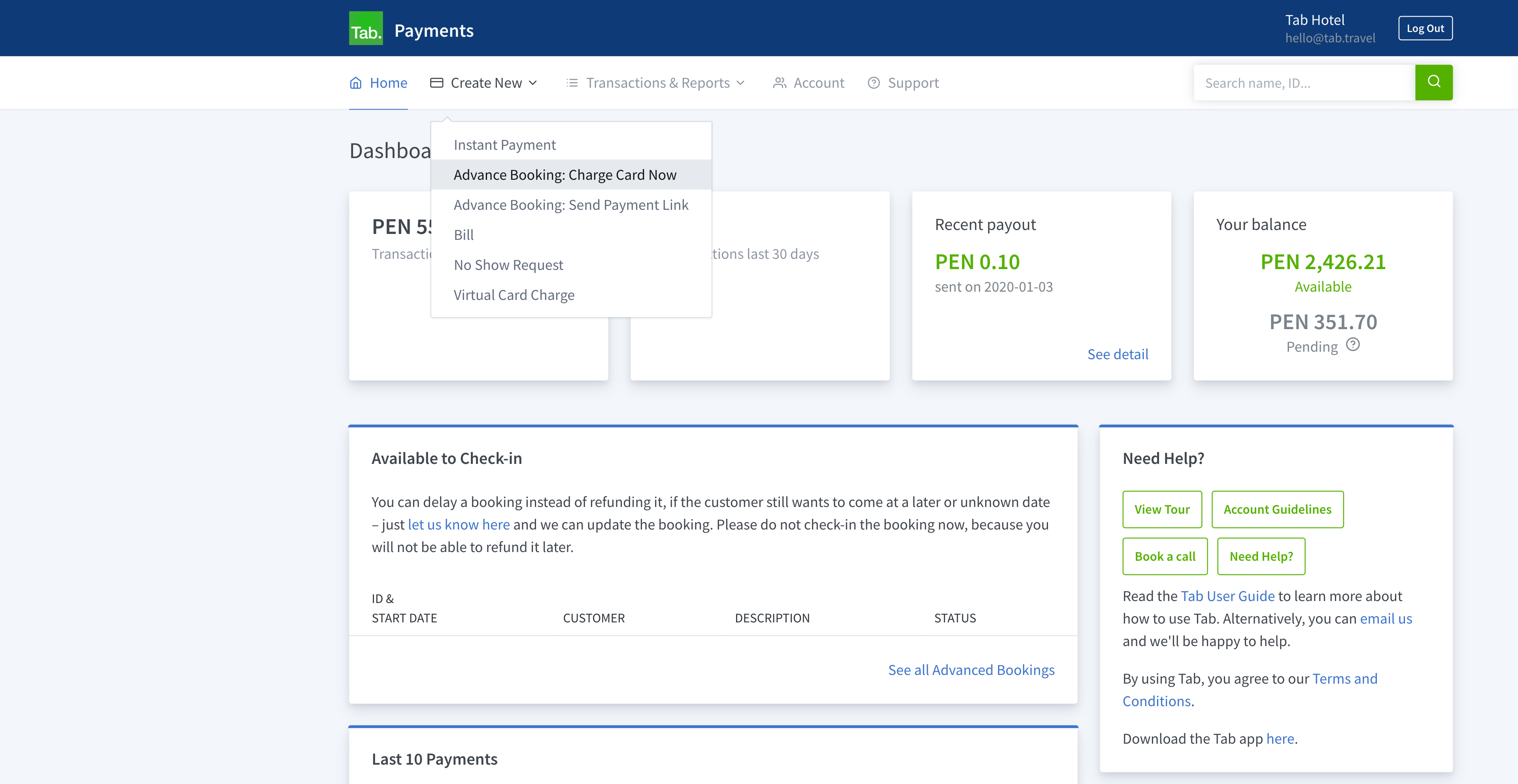This screenshot has height=784, width=1518.
Task: Choose Advance Booking: Charge Card Now
Action: tap(571, 175)
